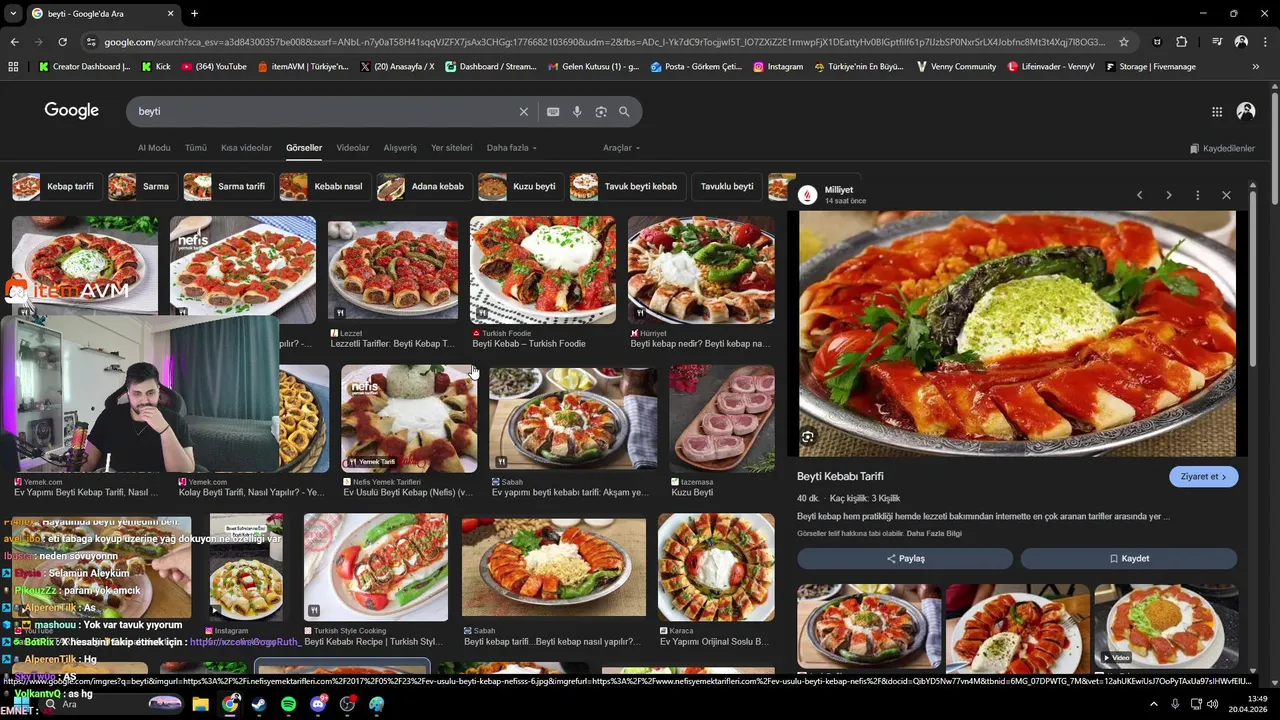Open Discord from the taskbar
Image resolution: width=1280 pixels, height=720 pixels.
point(318,704)
